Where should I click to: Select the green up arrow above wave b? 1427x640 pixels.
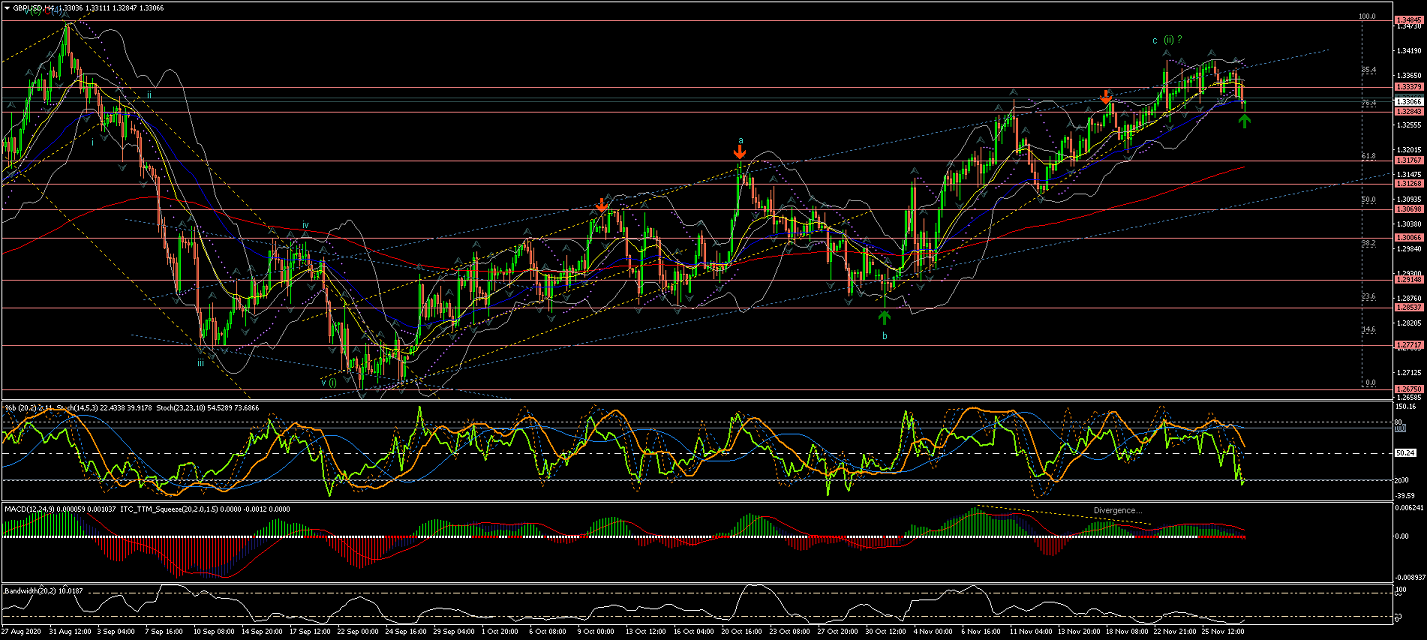pos(884,317)
